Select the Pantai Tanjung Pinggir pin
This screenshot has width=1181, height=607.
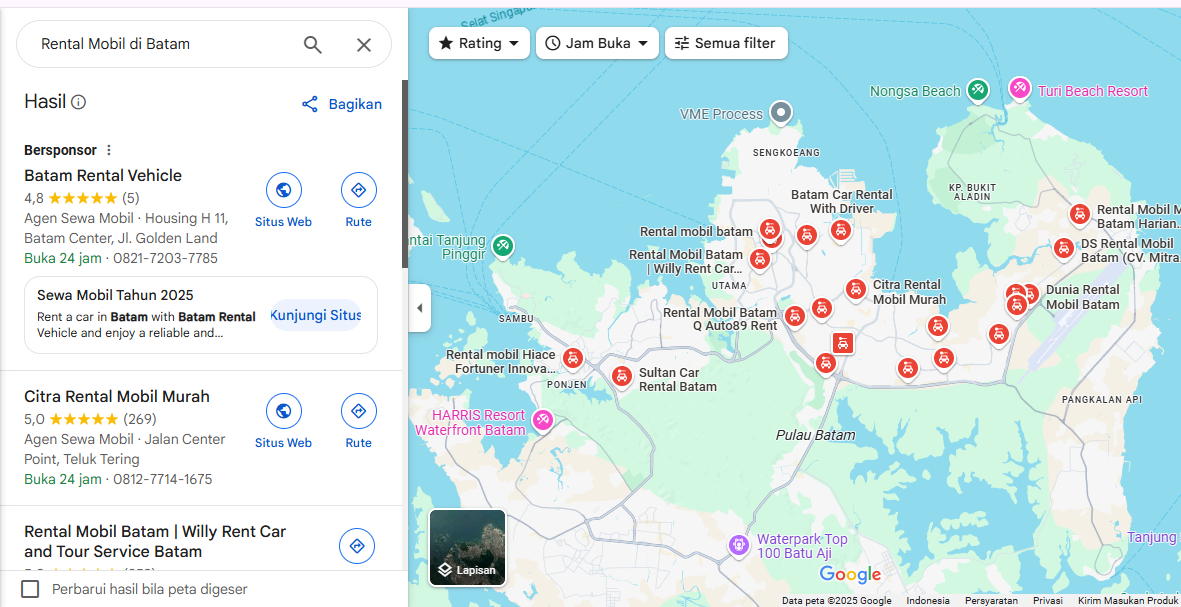click(502, 246)
